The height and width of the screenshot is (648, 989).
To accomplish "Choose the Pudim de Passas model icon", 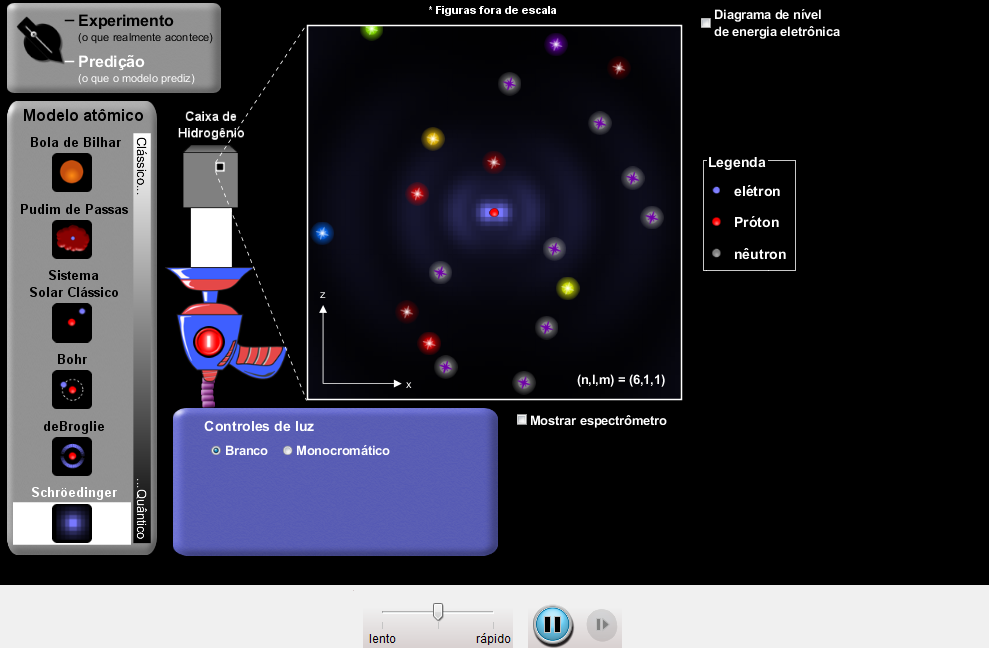I will (x=72, y=239).
